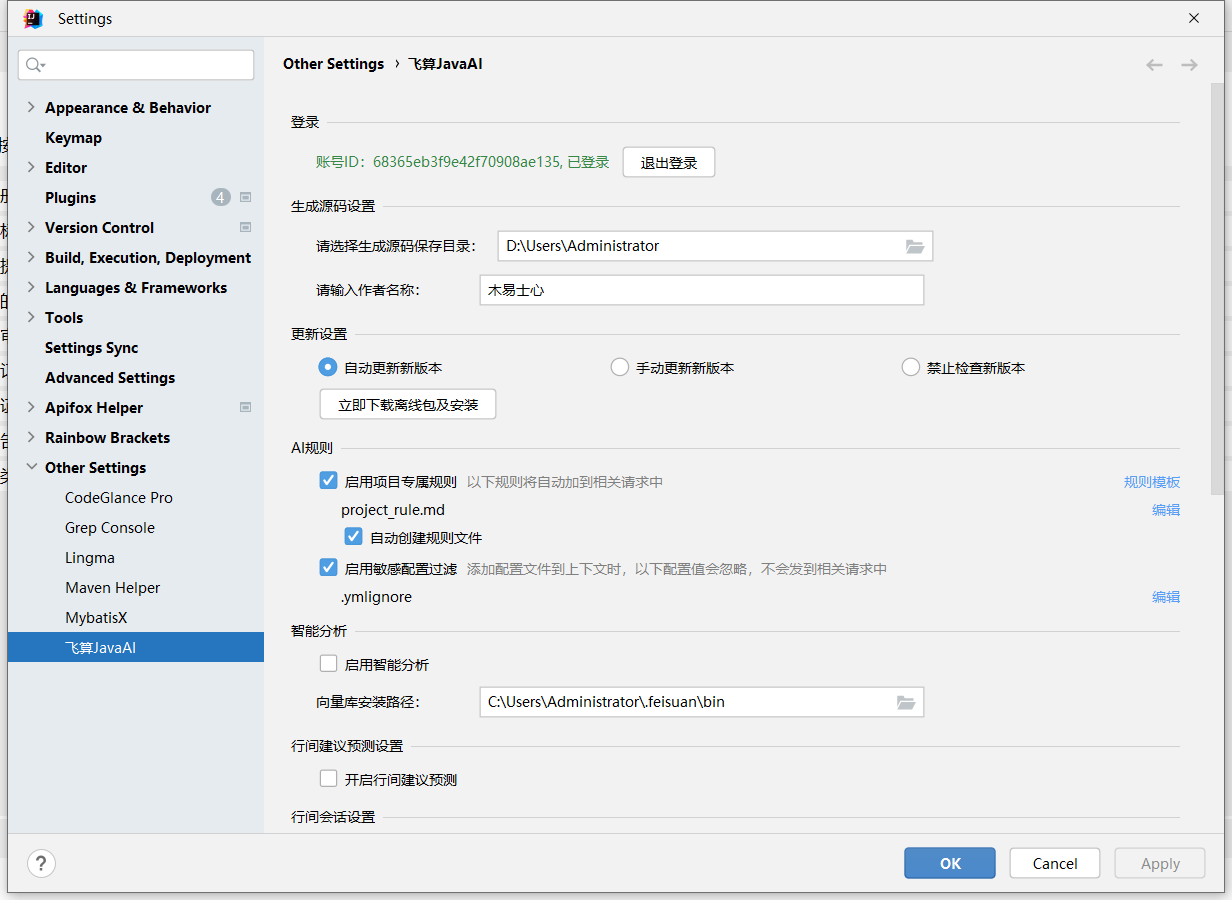Click the project-level icon beside Plugins

click(246, 197)
